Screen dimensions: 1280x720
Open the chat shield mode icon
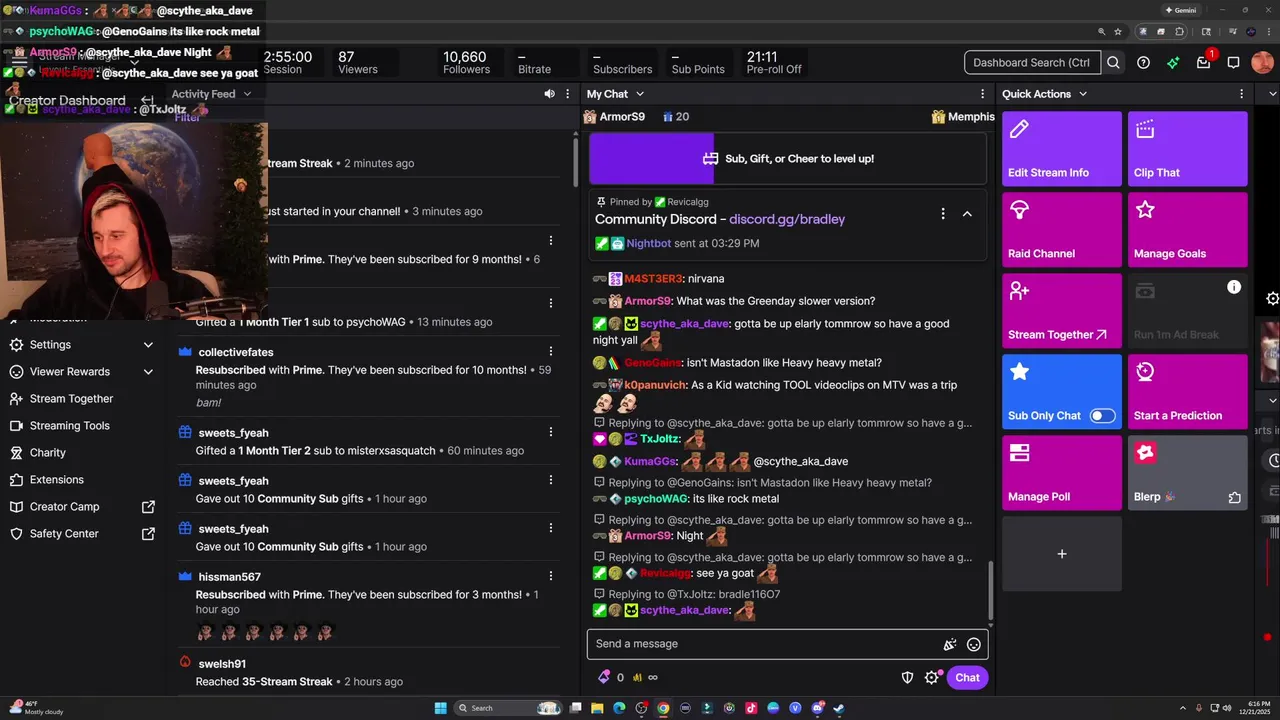coord(908,677)
